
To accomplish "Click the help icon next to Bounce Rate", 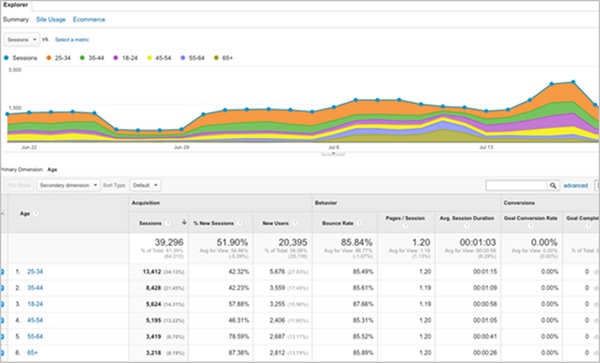I will [360, 223].
